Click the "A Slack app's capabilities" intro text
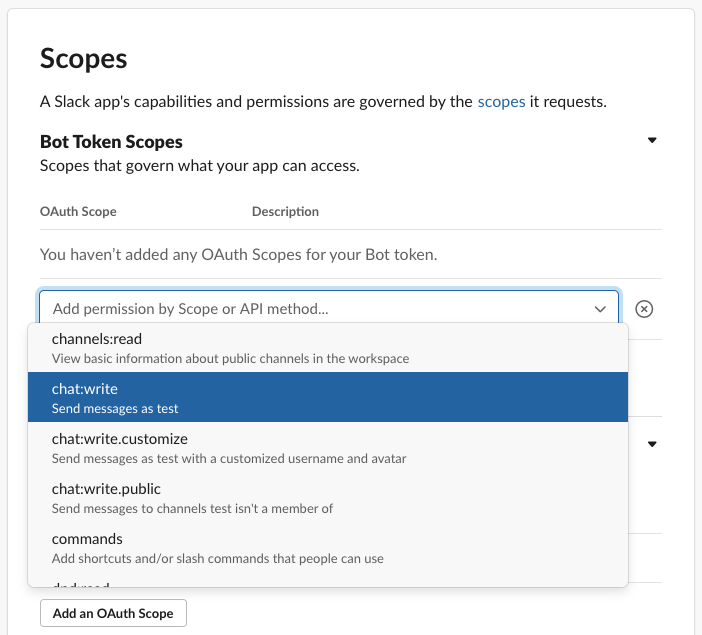Viewport: 702px width, 635px height. [255, 101]
